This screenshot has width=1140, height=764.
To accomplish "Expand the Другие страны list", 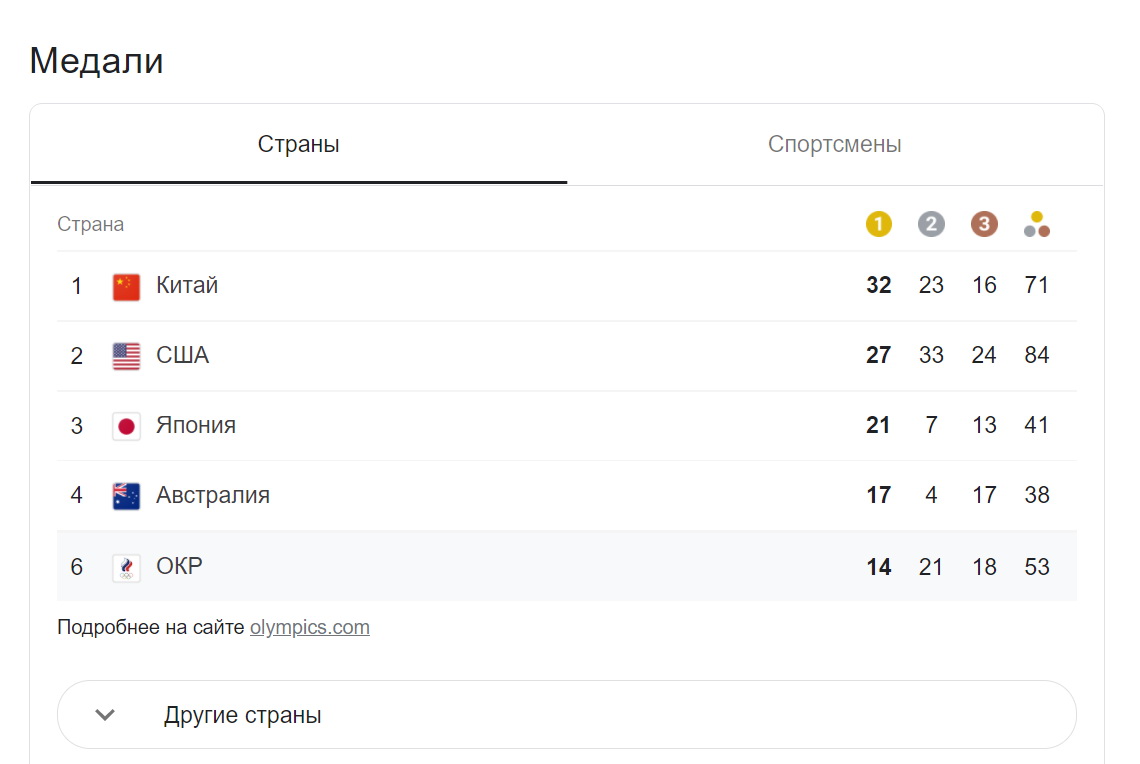I will (x=566, y=715).
